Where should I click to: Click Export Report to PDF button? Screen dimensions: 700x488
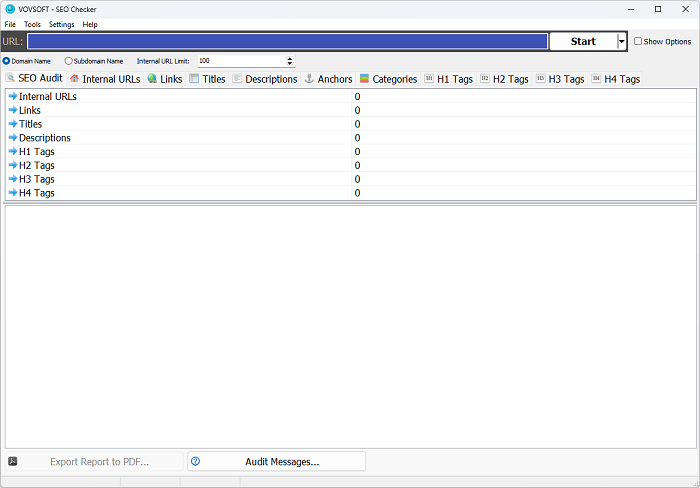coord(94,461)
